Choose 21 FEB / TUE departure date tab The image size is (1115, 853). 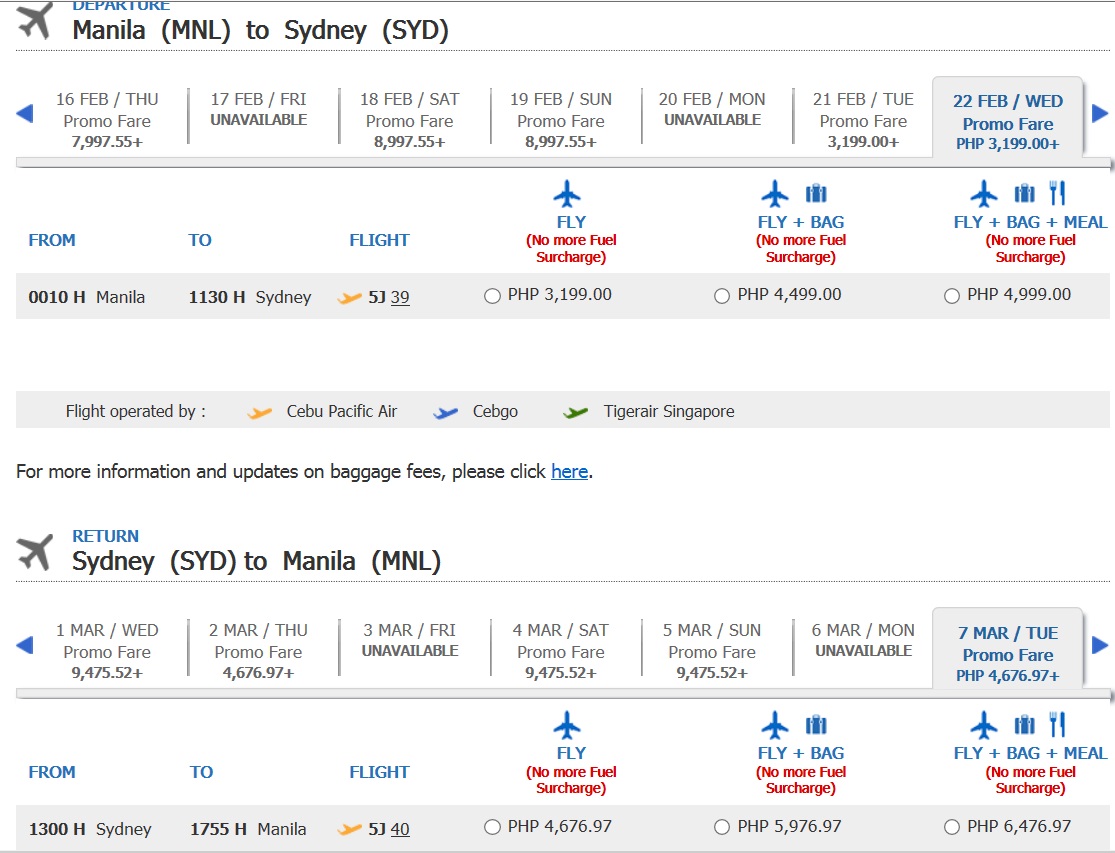pos(863,119)
